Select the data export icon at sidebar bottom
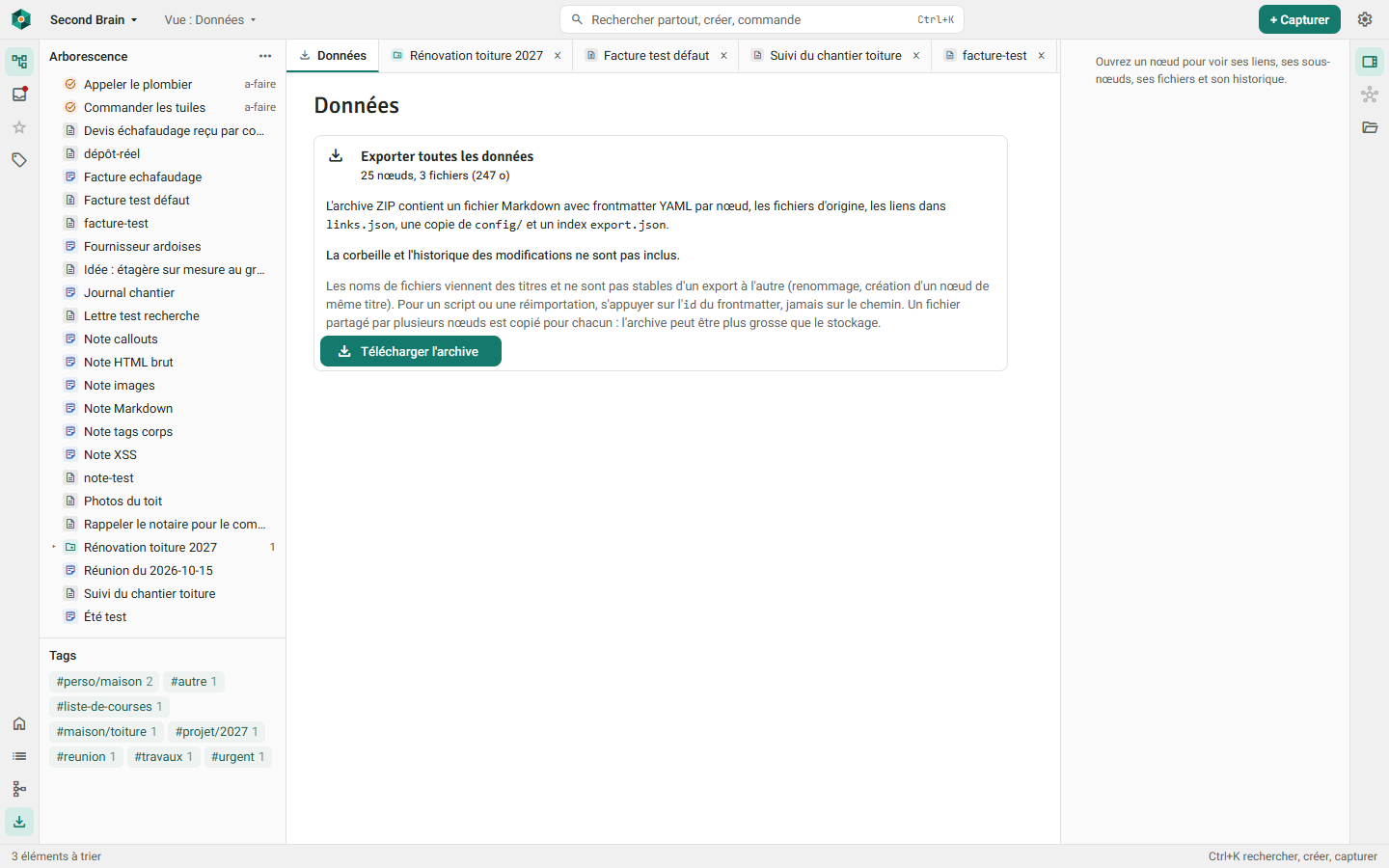Image resolution: width=1389 pixels, height=868 pixels. click(x=19, y=822)
